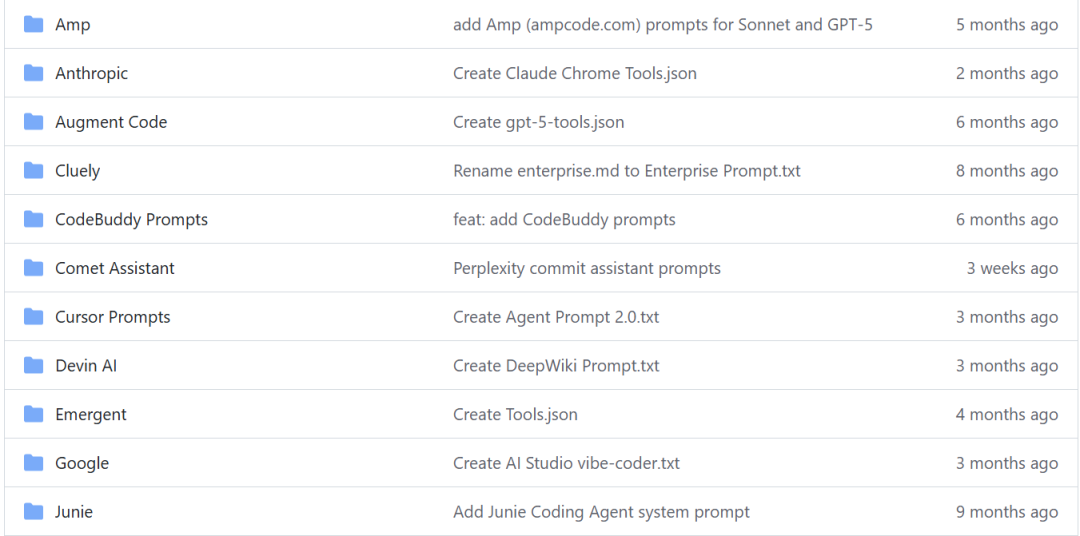
Task: View 'Add Junie Coding Agent system prompt' commit
Action: [601, 512]
